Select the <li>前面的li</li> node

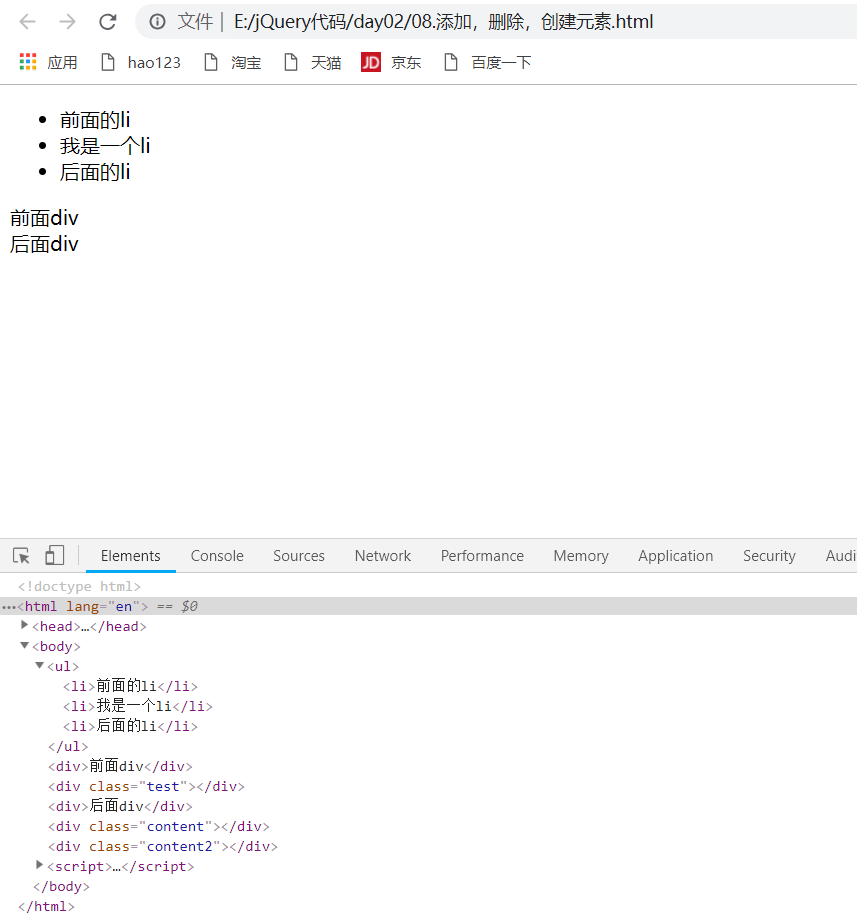pyautogui.click(x=131, y=686)
